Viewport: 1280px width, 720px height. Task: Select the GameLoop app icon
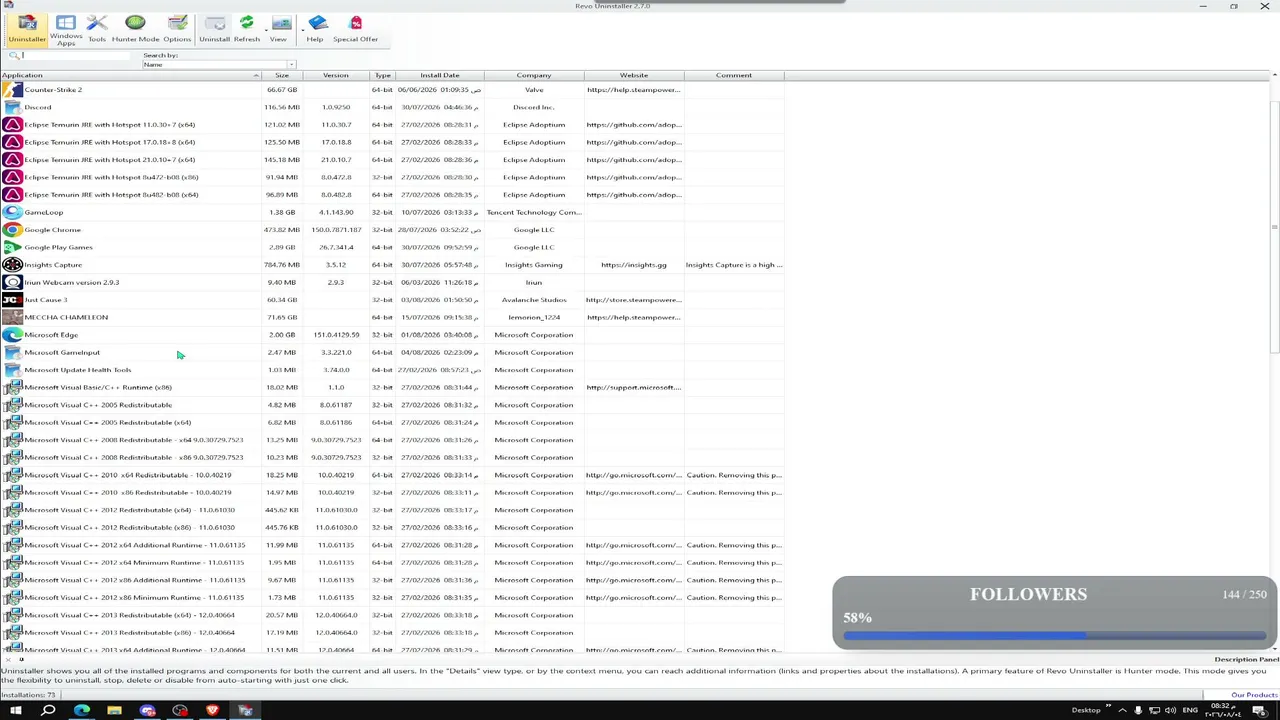tap(12, 212)
